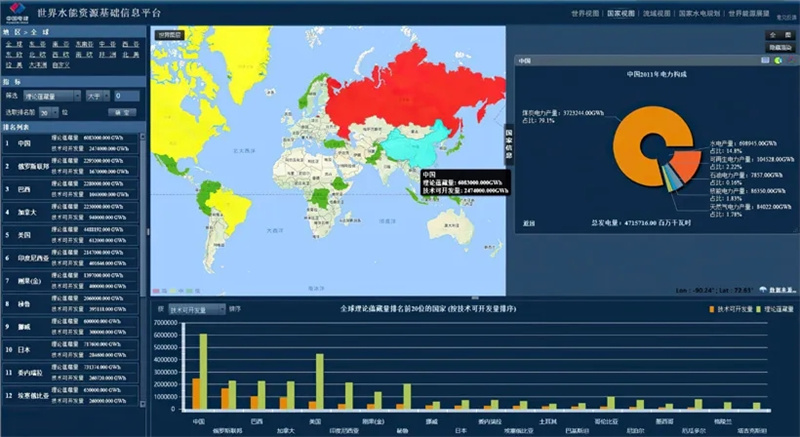Open the 理论蕴藏量 filter dropdown
The image size is (800, 437).
tap(52, 96)
